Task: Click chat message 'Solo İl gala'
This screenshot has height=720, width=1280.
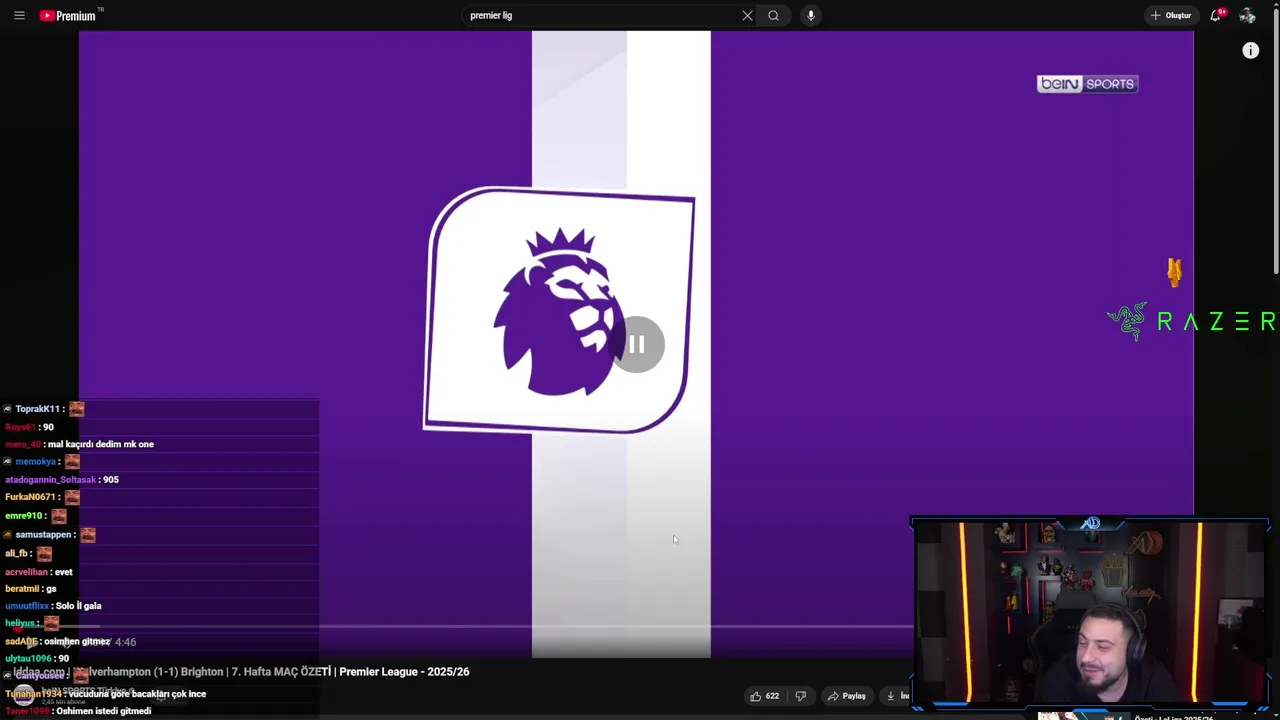Action: [x=78, y=606]
